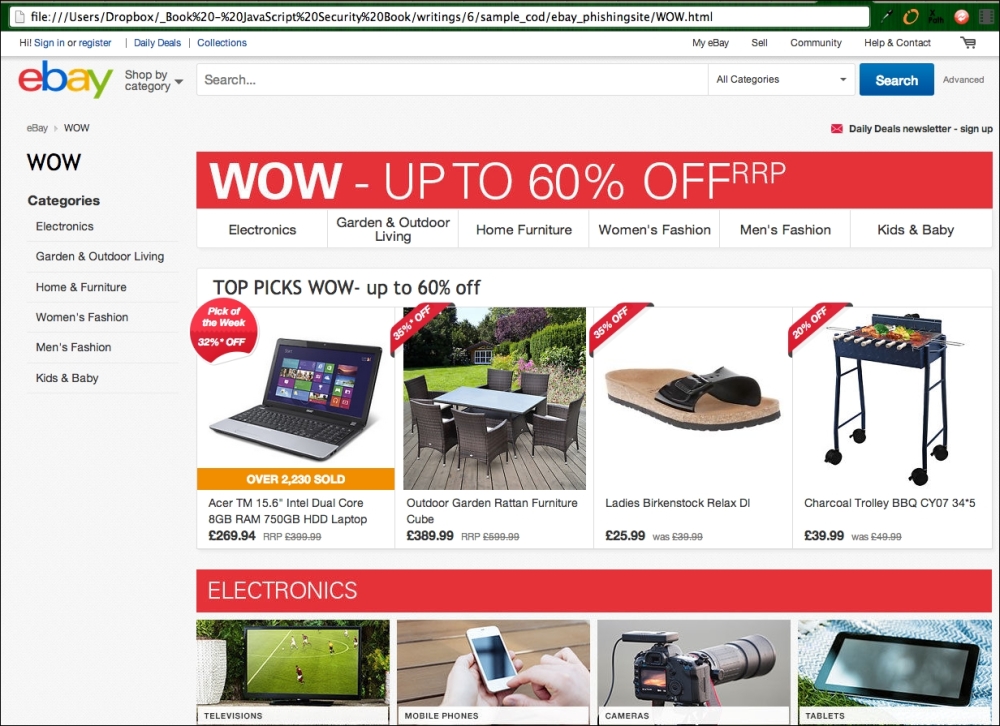Click the blue Search button
This screenshot has height=726, width=1000.
click(896, 80)
